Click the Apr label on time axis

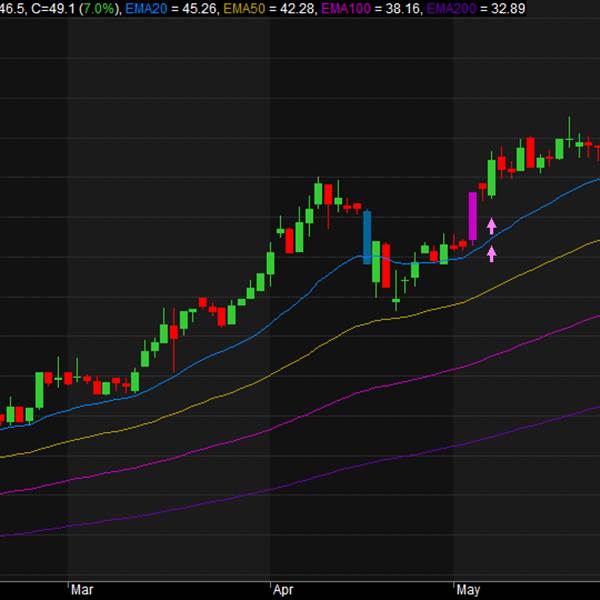(x=283, y=590)
